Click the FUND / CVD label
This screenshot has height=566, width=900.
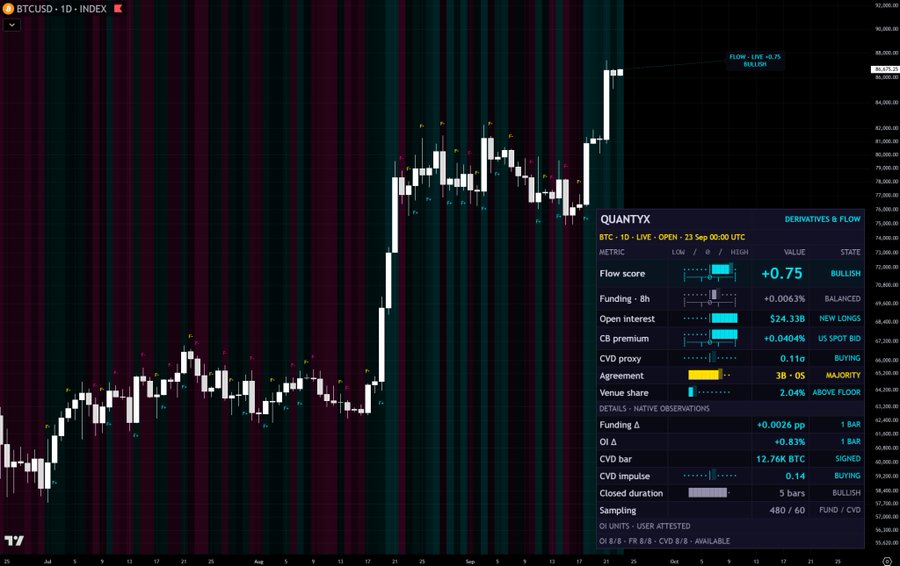pos(840,510)
